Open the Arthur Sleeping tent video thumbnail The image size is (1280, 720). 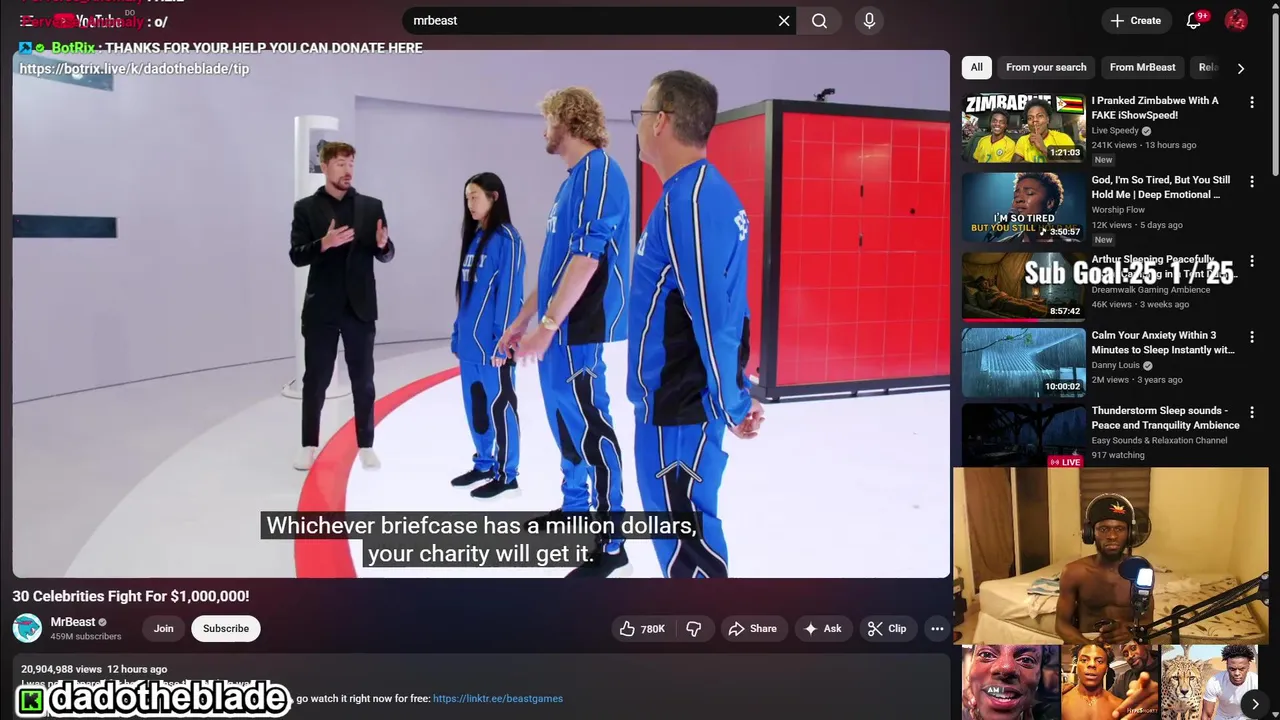click(x=1023, y=287)
